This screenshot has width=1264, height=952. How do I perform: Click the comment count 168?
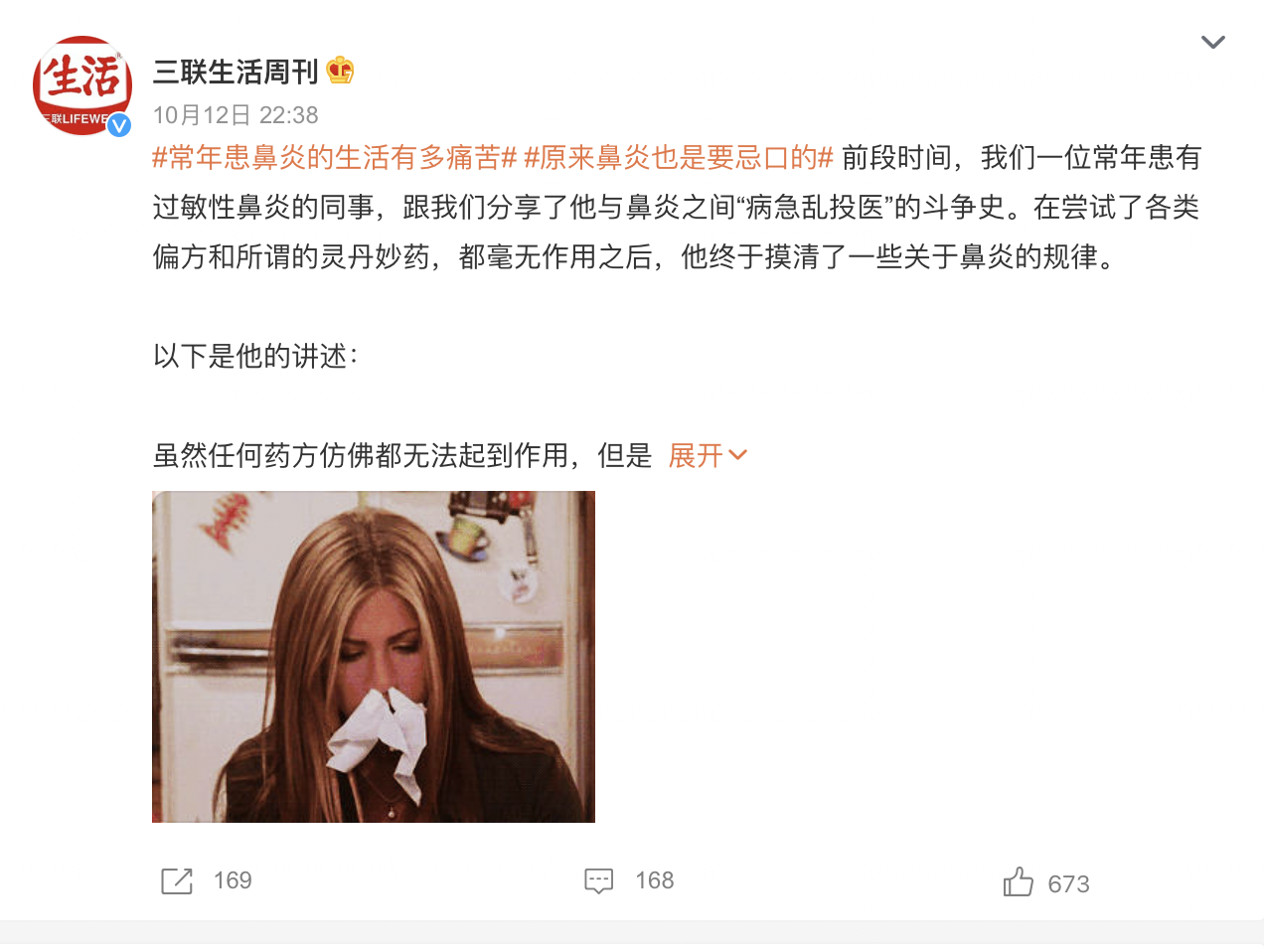coord(655,880)
